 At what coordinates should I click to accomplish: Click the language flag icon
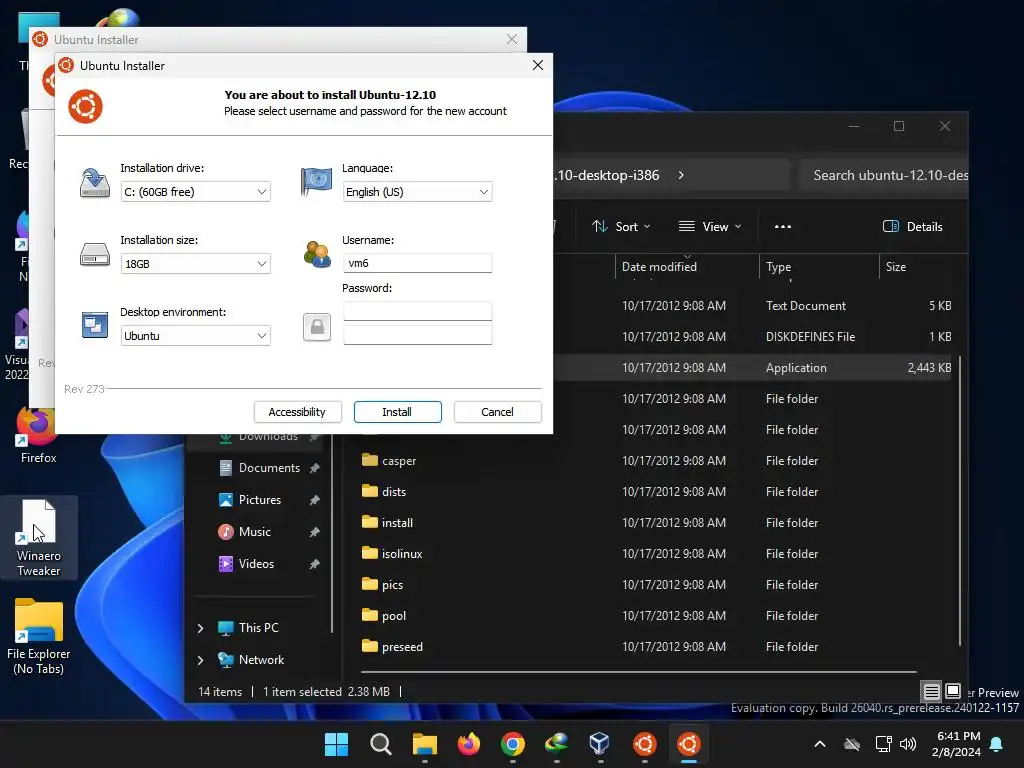[317, 182]
